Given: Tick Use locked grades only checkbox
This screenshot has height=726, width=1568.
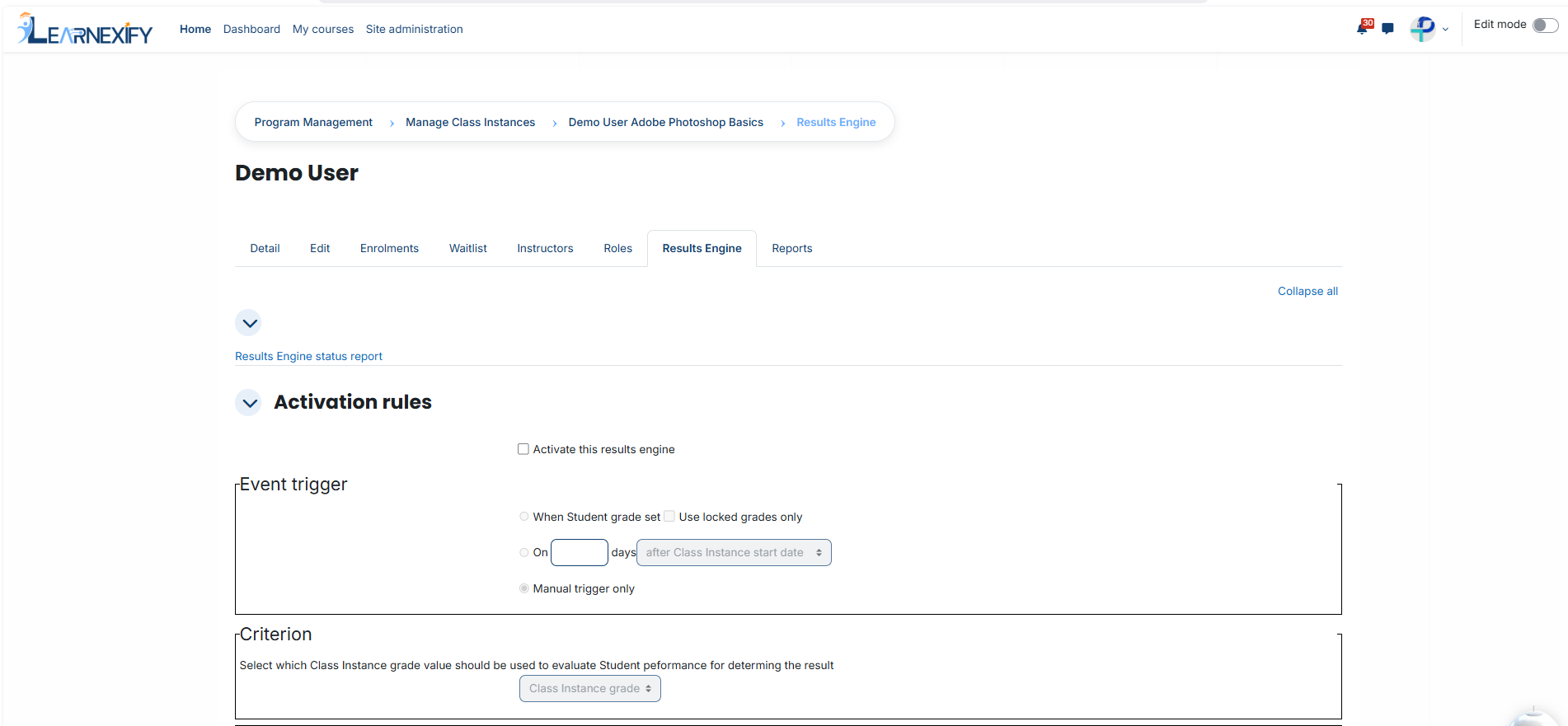Looking at the screenshot, I should [669, 517].
